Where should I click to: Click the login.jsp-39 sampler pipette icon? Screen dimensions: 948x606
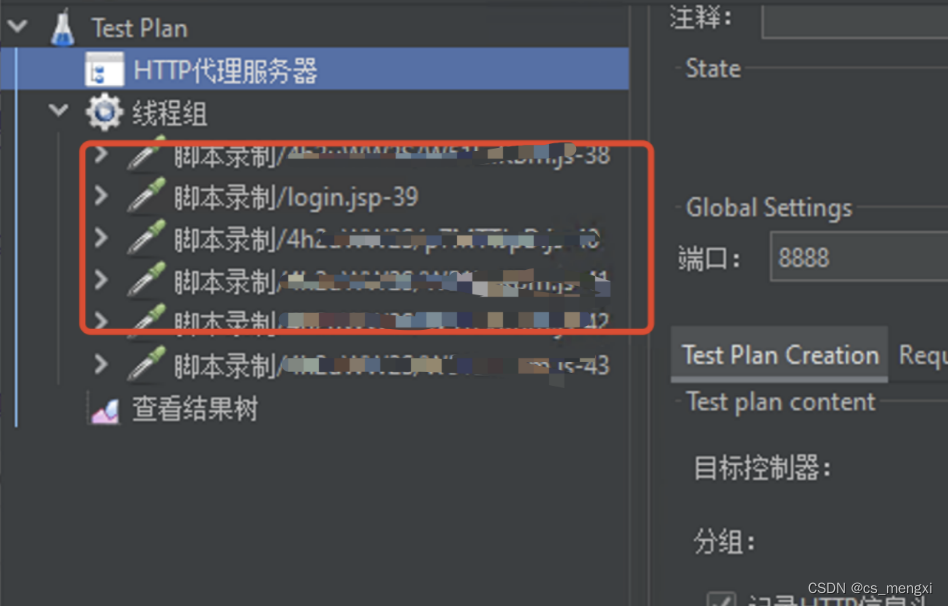click(146, 195)
